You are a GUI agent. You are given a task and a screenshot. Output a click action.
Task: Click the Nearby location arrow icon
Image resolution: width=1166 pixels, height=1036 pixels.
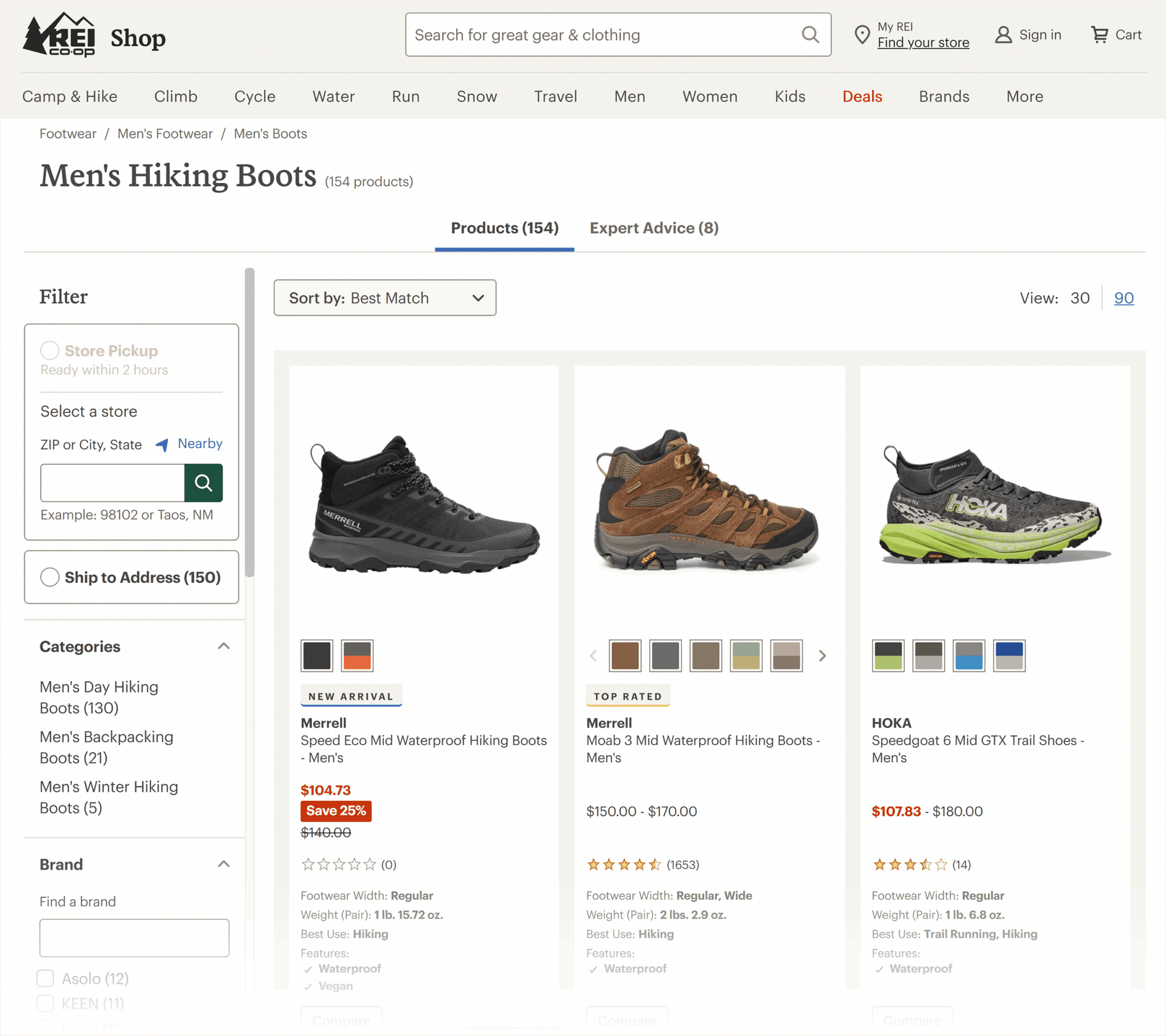162,445
